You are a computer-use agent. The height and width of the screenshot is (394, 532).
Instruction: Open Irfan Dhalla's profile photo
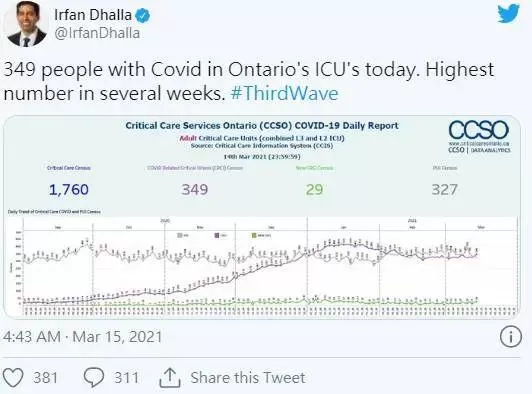coord(26,23)
